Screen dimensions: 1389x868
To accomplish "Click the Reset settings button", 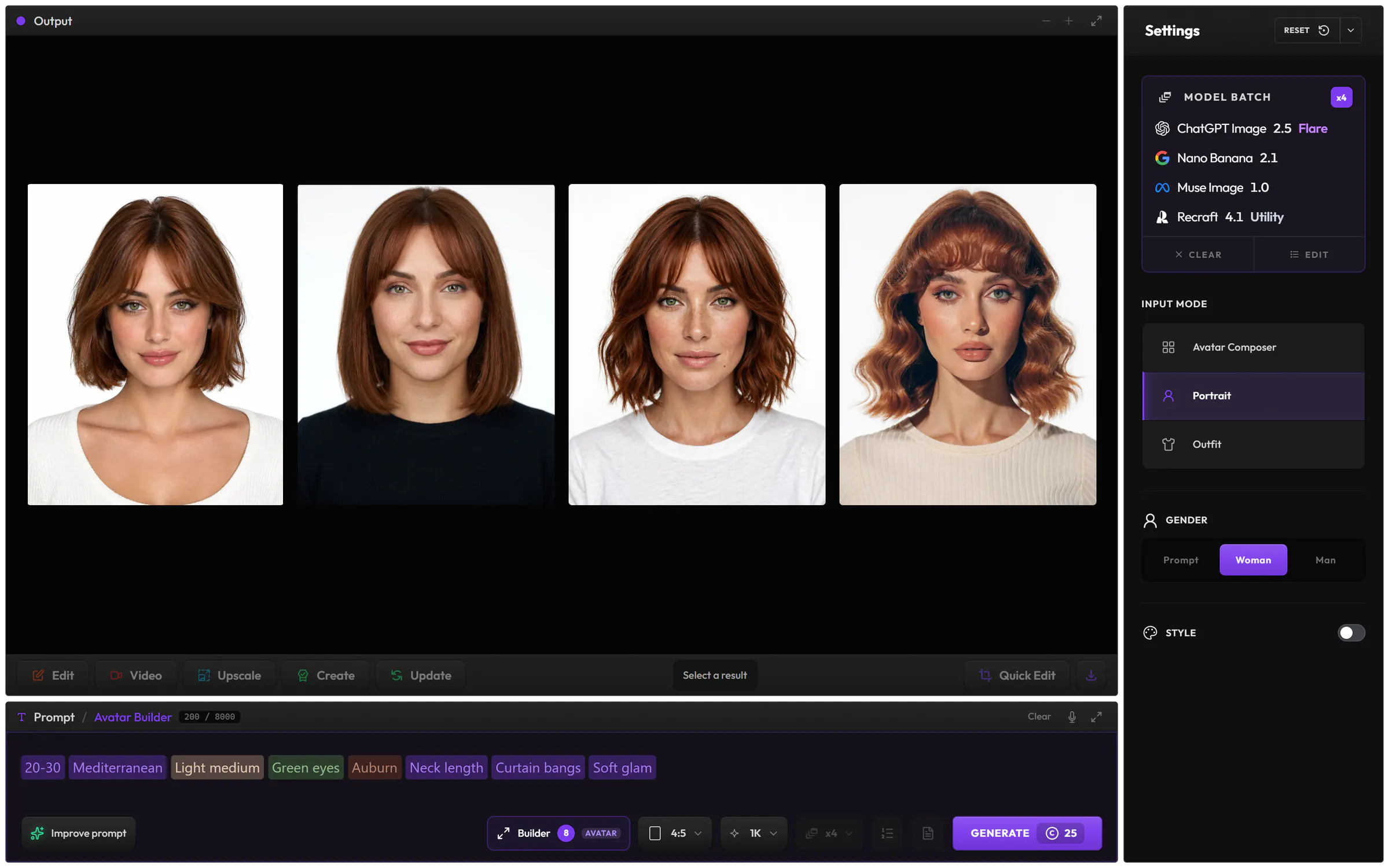I will click(x=1307, y=30).
